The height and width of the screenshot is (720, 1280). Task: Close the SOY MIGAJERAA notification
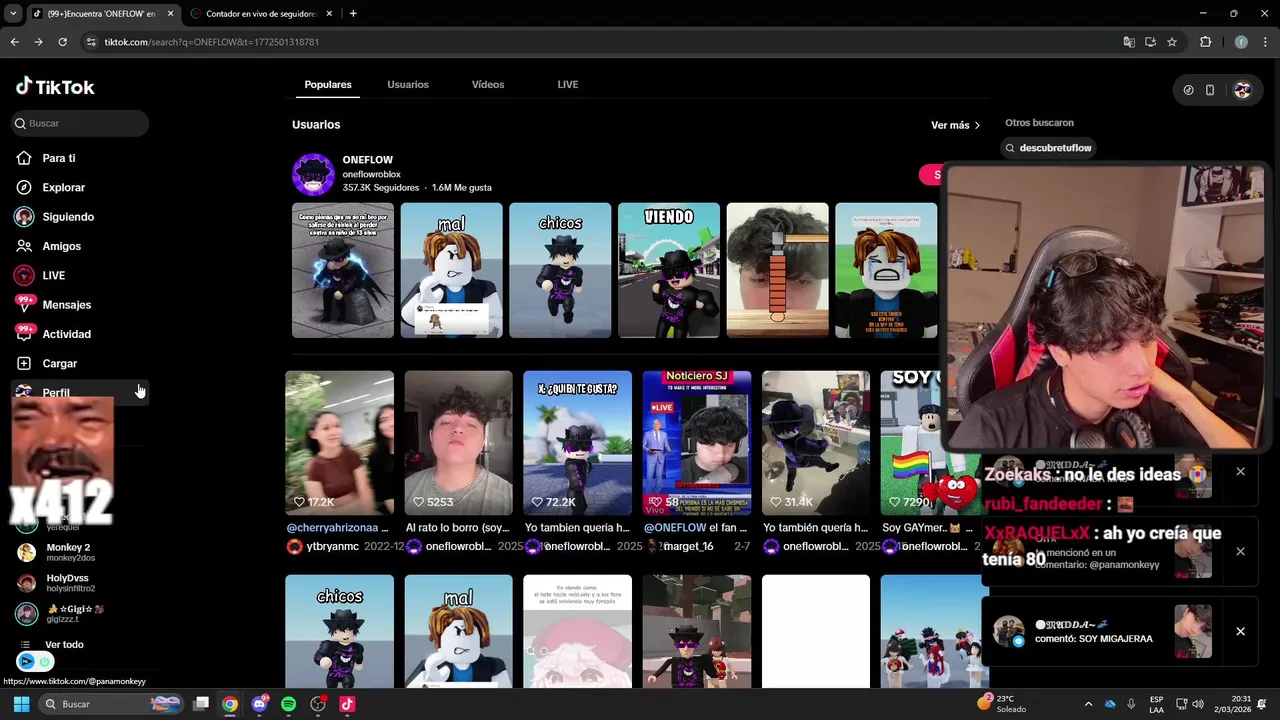tap(1240, 631)
